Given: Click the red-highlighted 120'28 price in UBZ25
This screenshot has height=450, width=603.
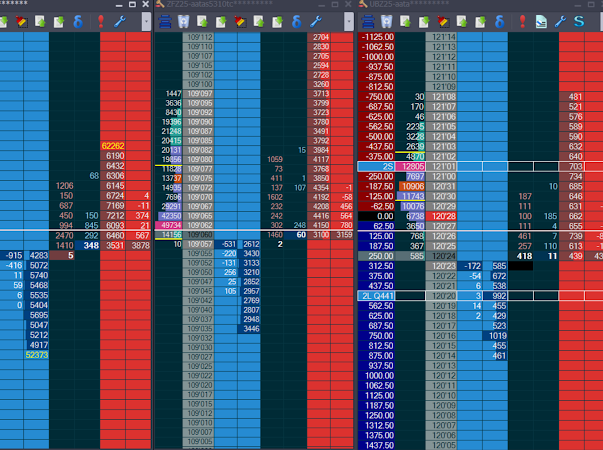Looking at the screenshot, I should (x=441, y=216).
